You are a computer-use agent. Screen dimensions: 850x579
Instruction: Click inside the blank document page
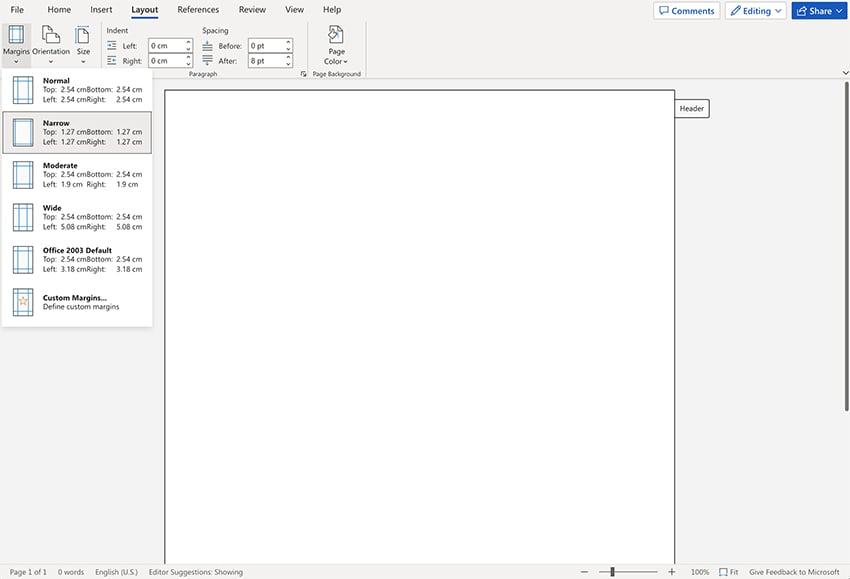420,327
